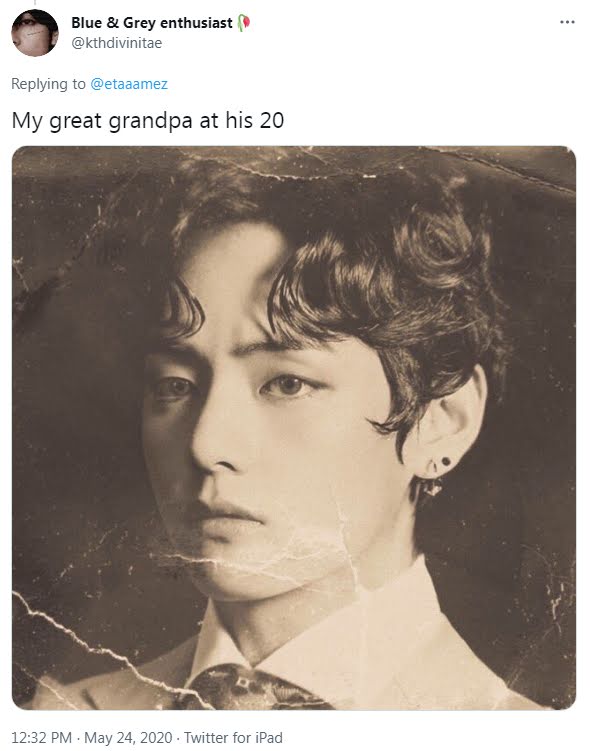Click the iPad word in the footer

[269, 738]
